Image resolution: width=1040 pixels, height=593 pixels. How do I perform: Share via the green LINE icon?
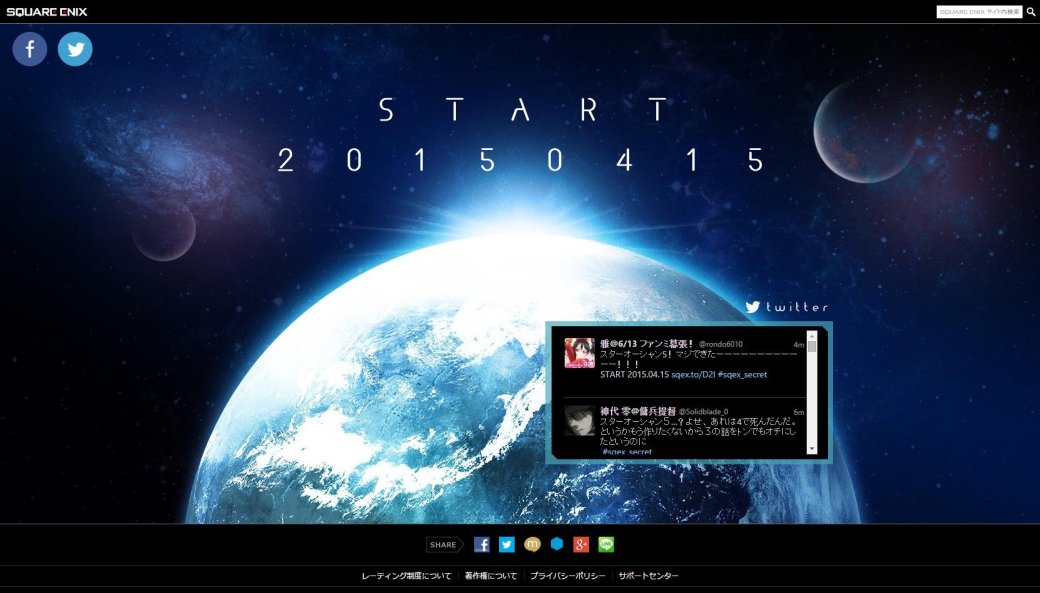click(x=606, y=545)
